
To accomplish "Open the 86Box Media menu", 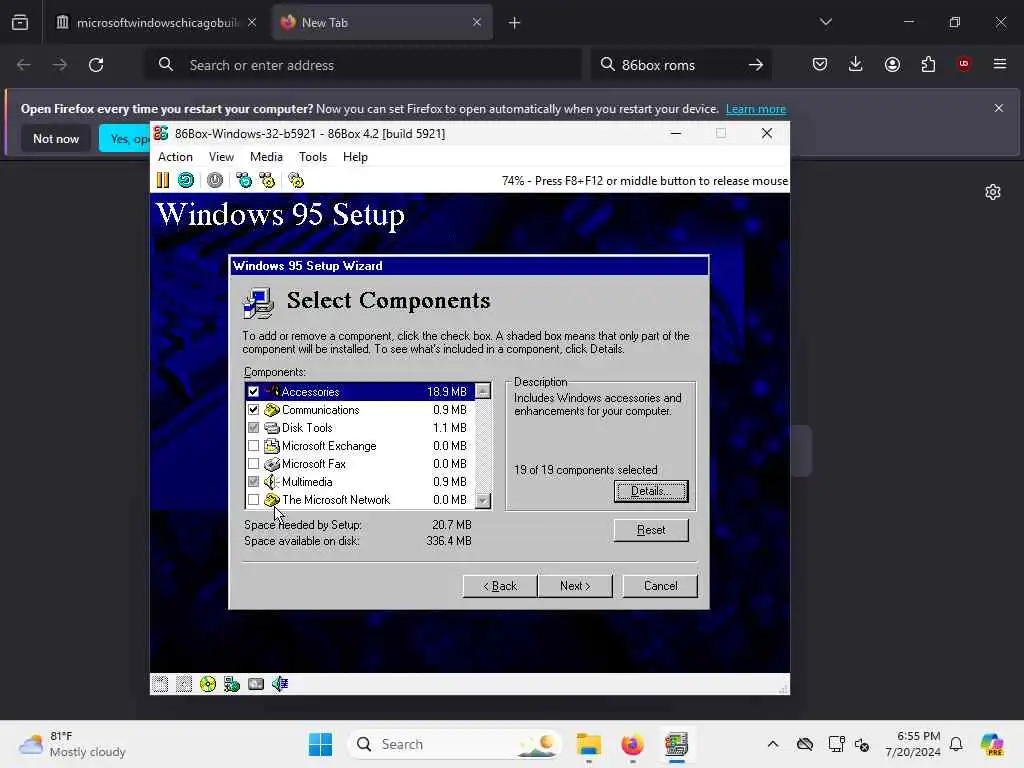I will pyautogui.click(x=266, y=157).
